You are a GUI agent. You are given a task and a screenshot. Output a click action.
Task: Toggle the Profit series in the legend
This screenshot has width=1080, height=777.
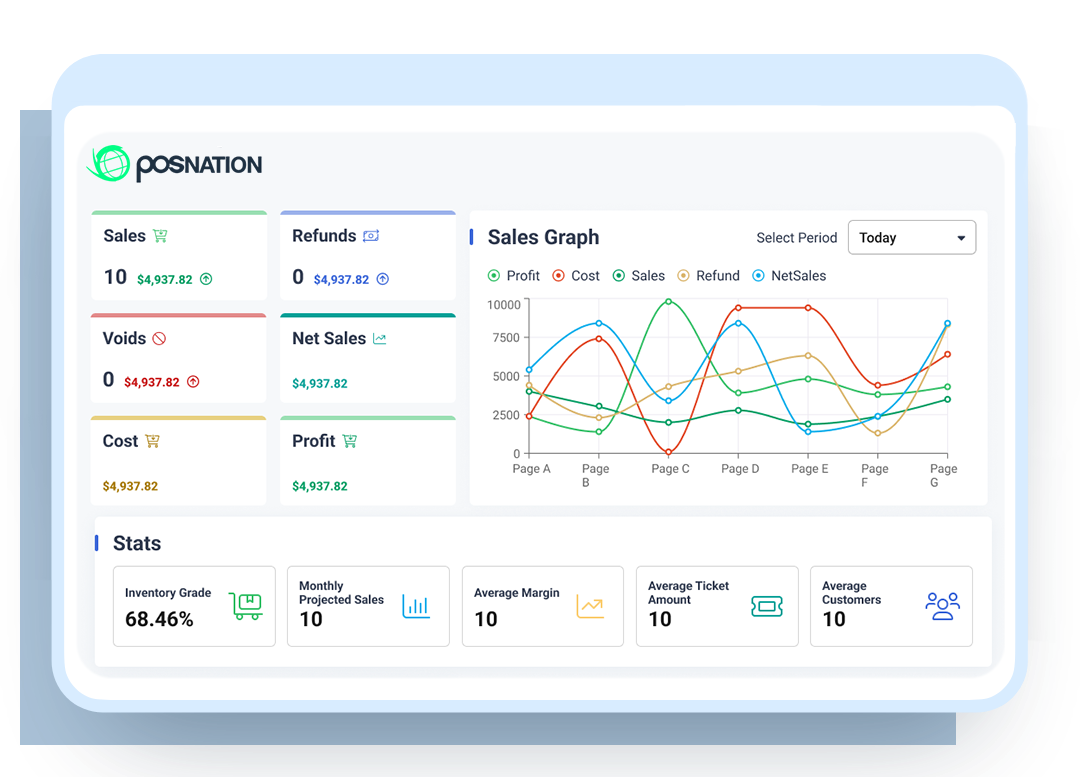click(x=514, y=276)
